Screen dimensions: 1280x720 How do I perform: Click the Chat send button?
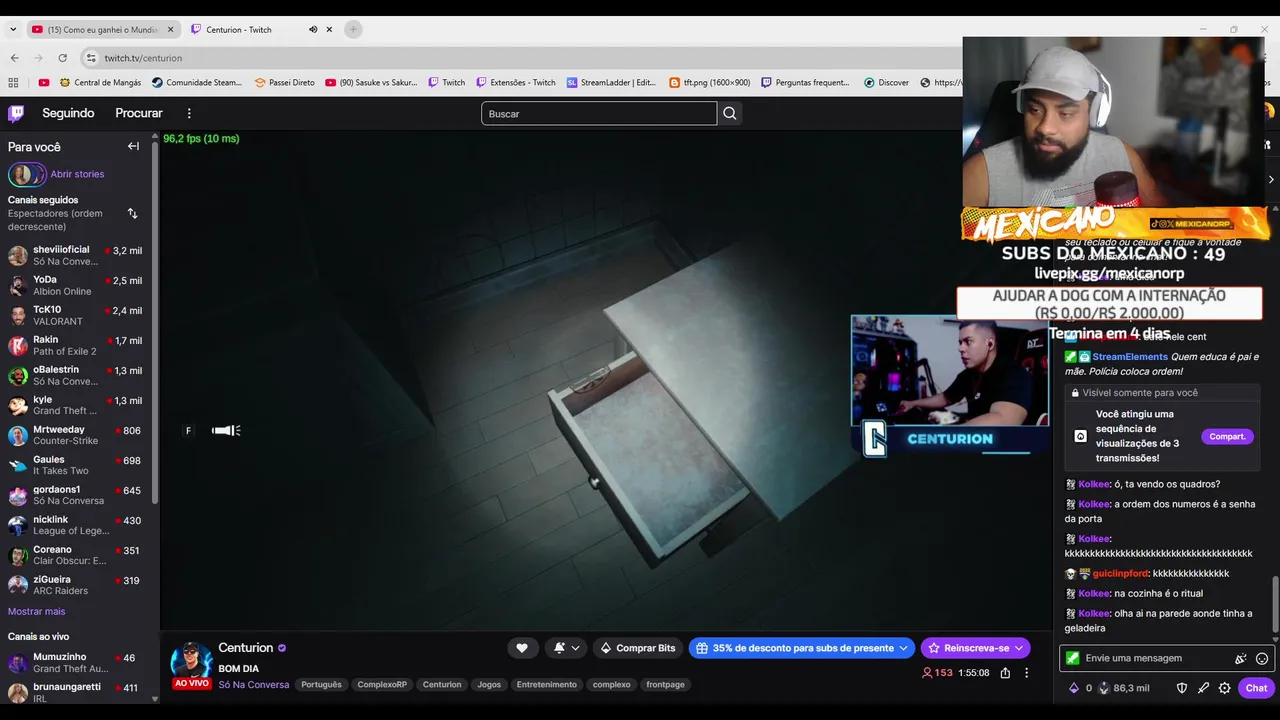pyautogui.click(x=1256, y=688)
